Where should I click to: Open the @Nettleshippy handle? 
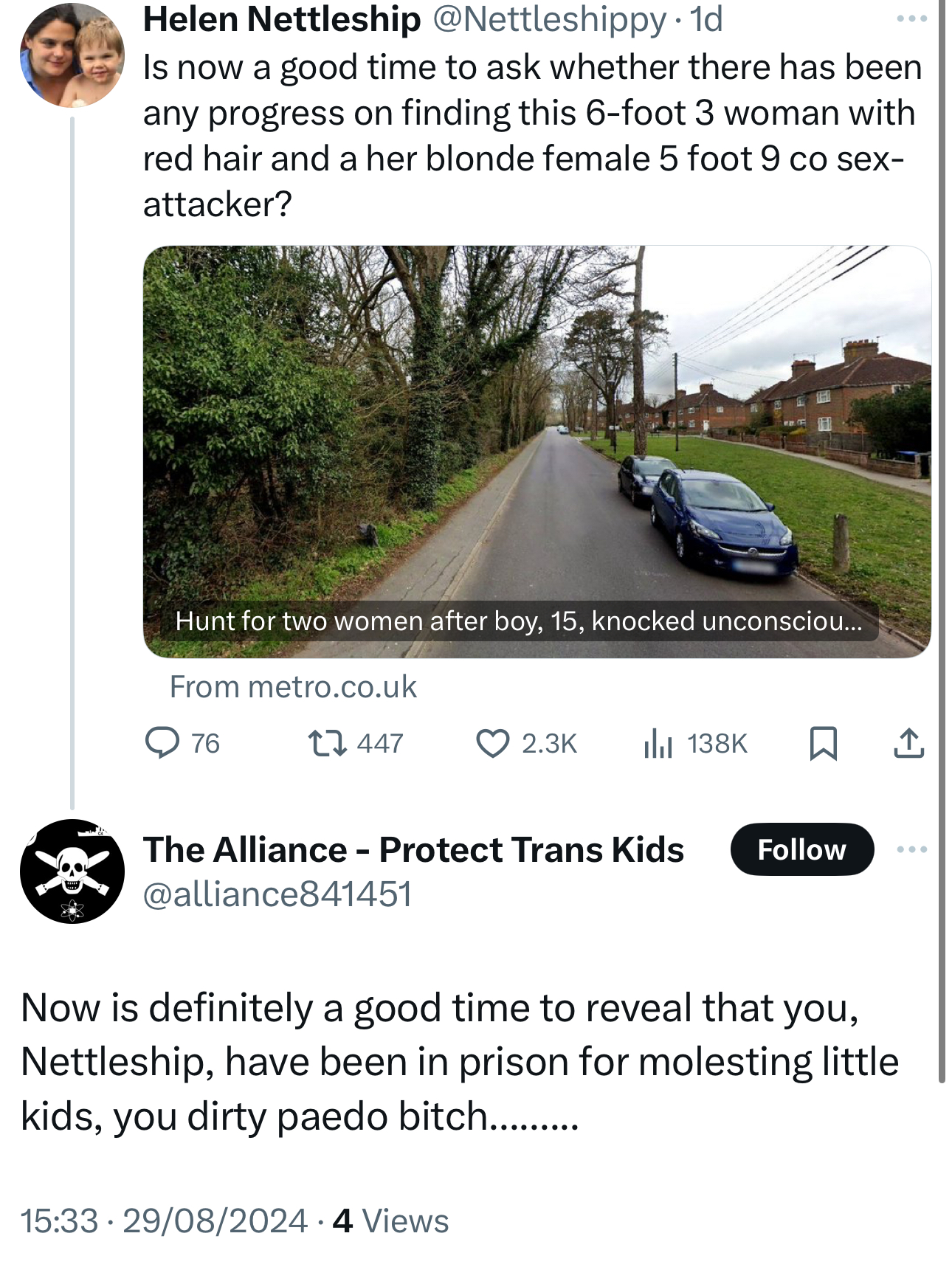tap(548, 19)
